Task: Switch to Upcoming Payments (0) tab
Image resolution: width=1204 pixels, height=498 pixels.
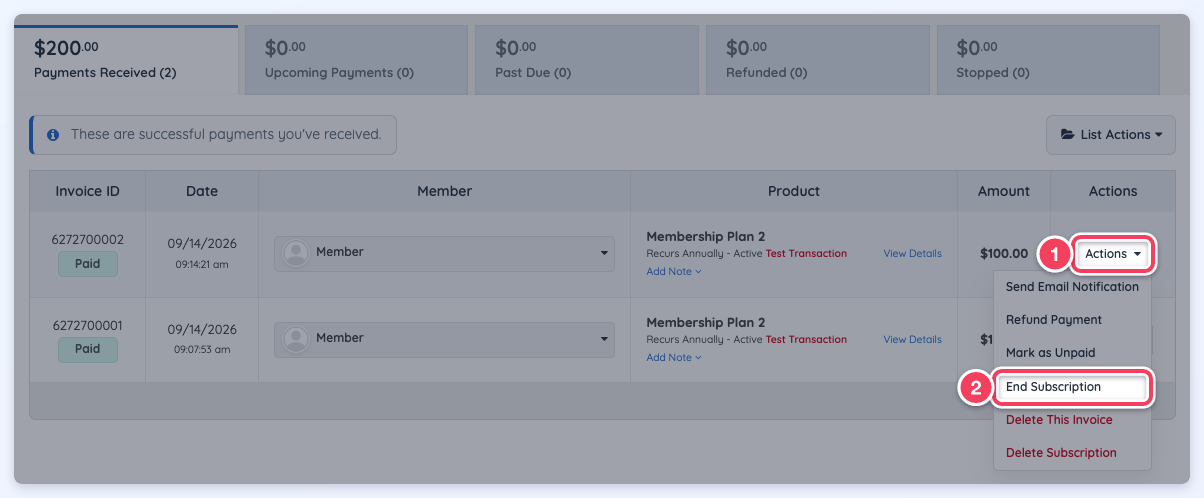Action: click(356, 59)
